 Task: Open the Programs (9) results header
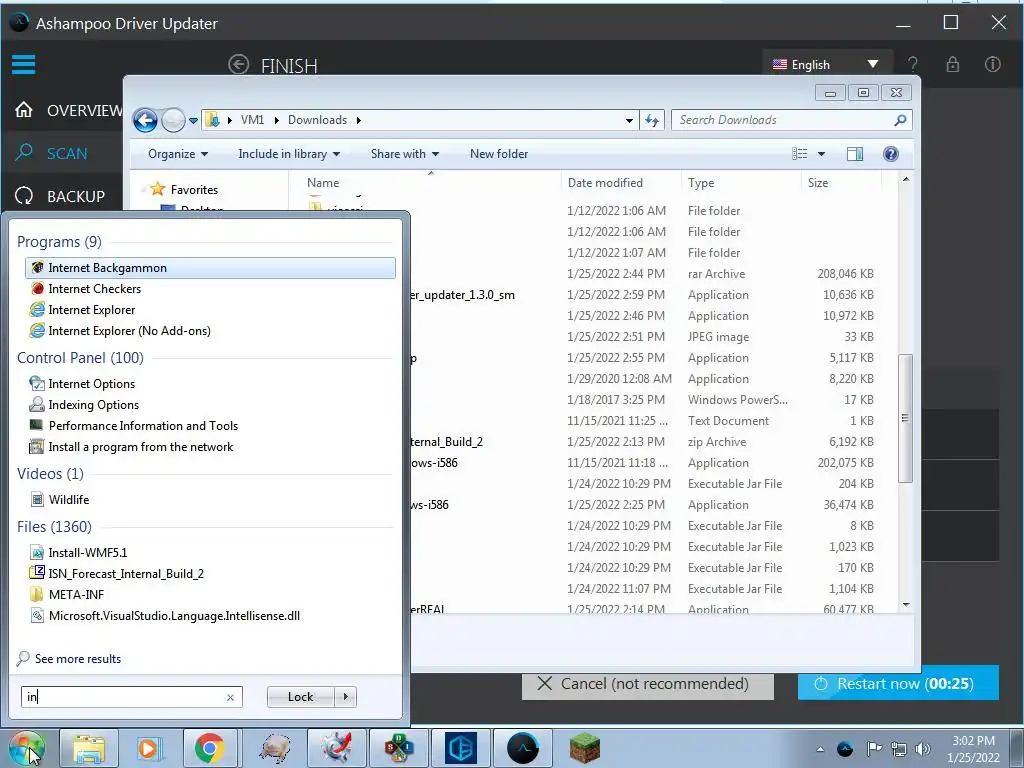point(59,242)
